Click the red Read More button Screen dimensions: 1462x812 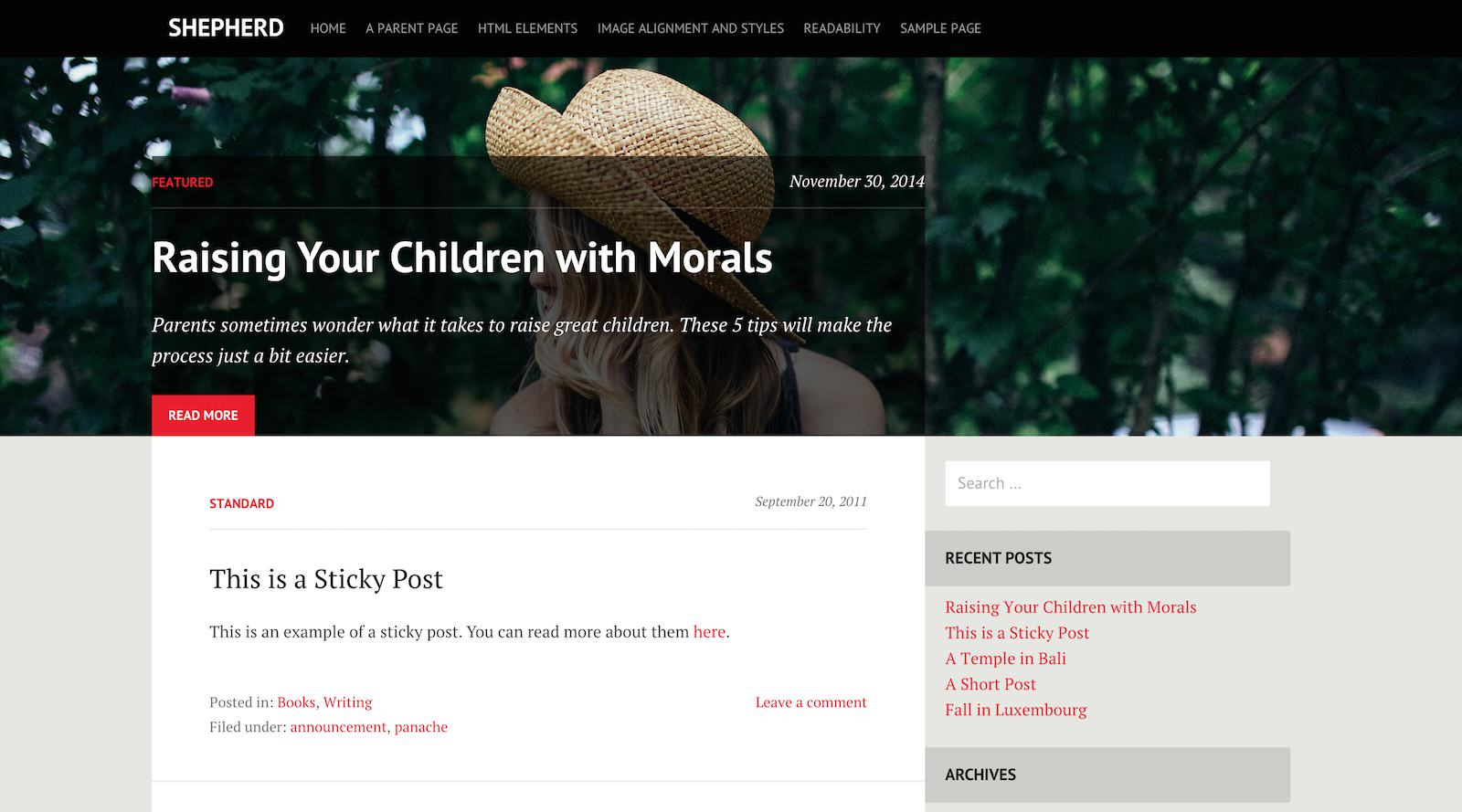203,415
